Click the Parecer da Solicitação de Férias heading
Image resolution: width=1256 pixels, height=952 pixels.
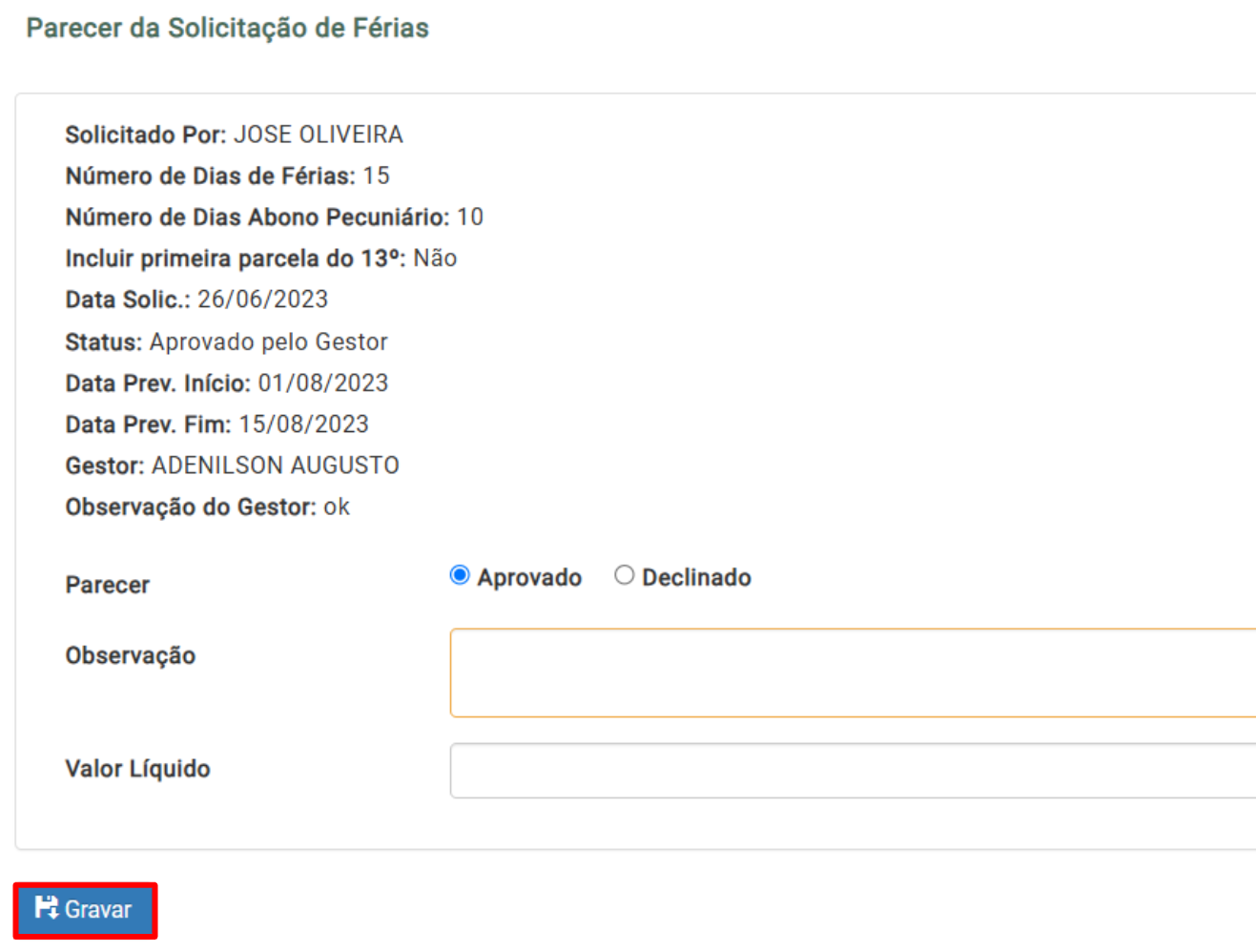(228, 28)
